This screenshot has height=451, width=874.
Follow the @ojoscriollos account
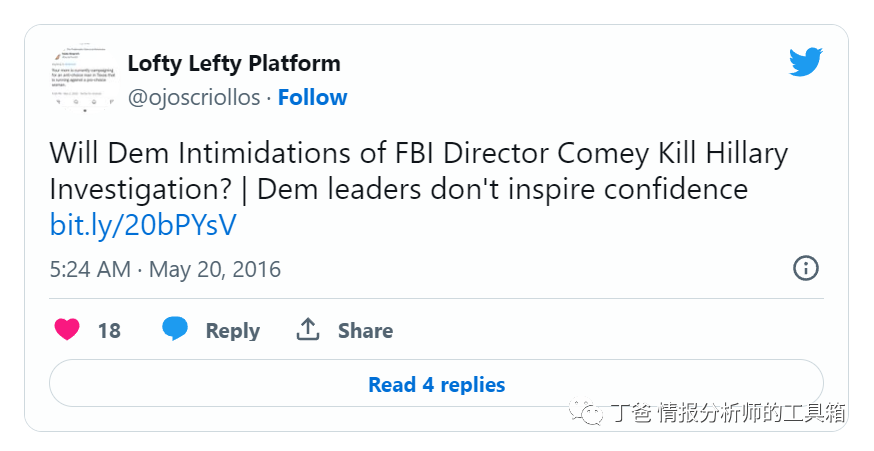(x=312, y=97)
